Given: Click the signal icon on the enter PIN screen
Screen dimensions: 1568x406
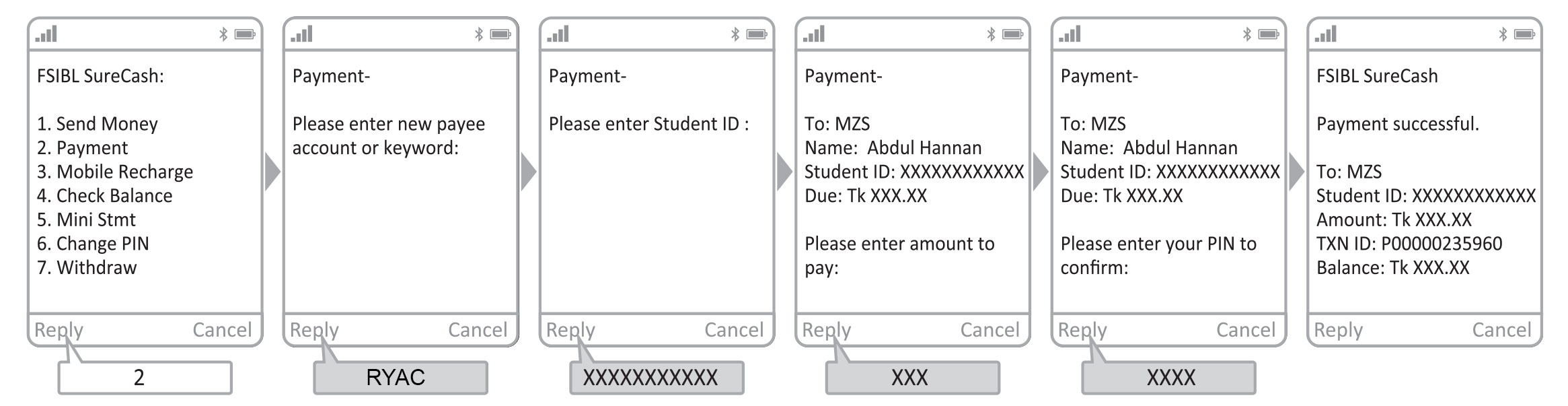Looking at the screenshot, I should 1070,34.
